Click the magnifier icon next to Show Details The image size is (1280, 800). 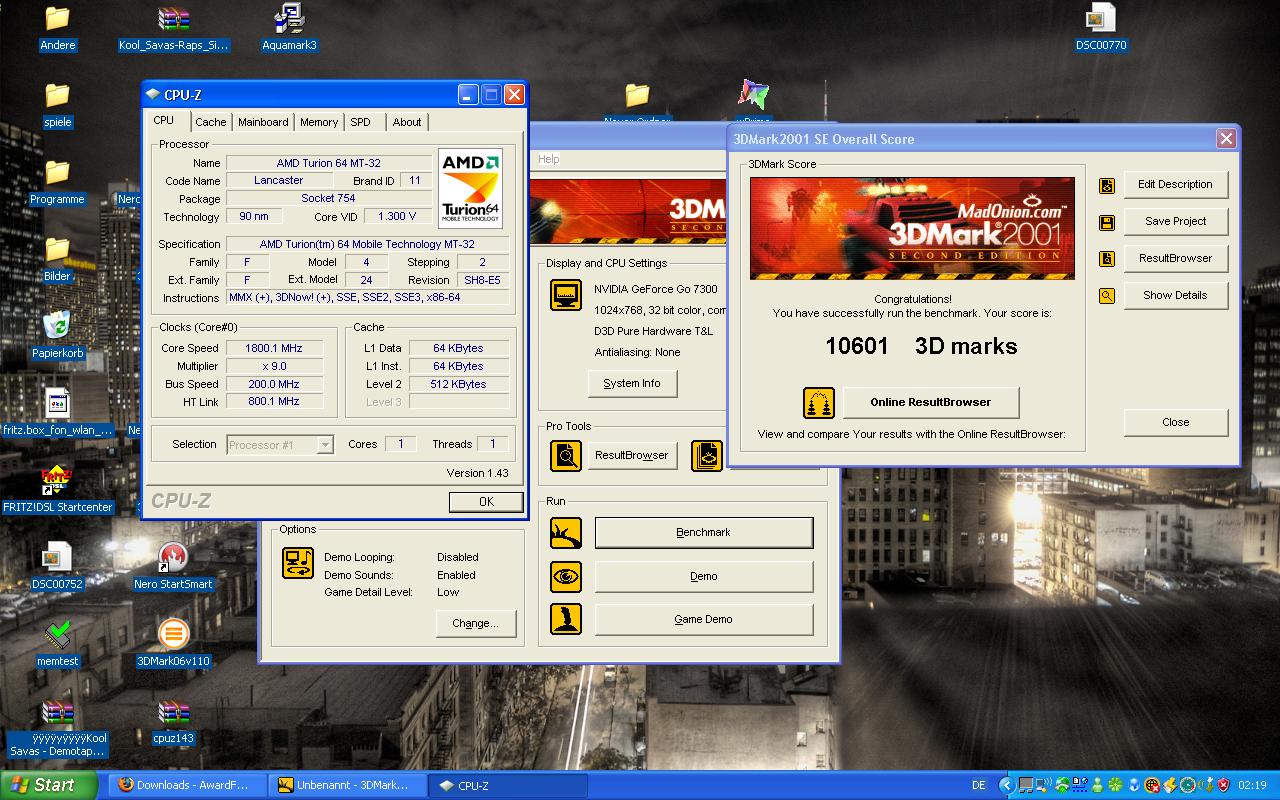tap(1107, 296)
